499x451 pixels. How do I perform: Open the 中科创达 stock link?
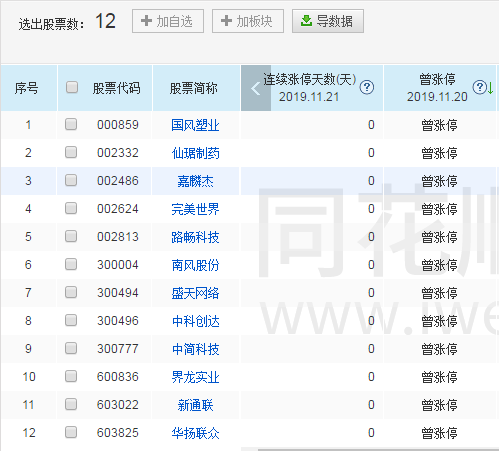pyautogui.click(x=195, y=321)
